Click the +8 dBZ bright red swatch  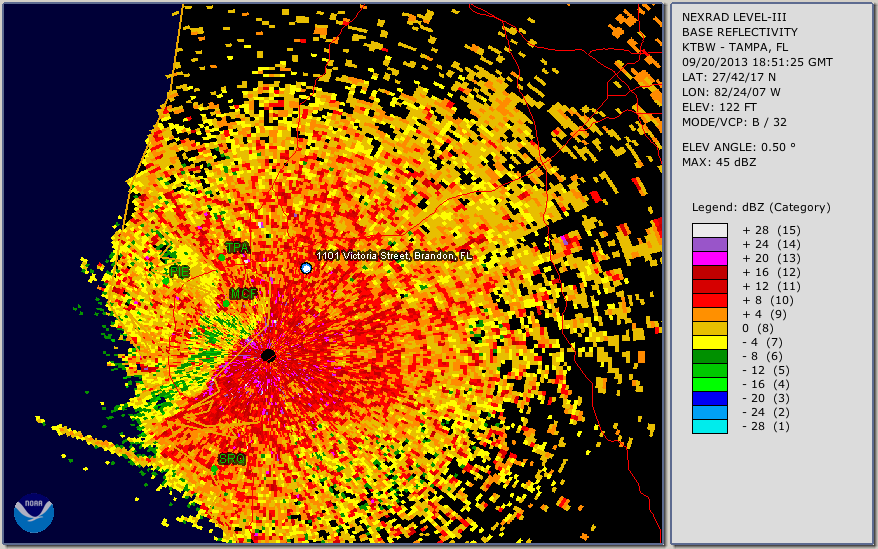[x=709, y=300]
